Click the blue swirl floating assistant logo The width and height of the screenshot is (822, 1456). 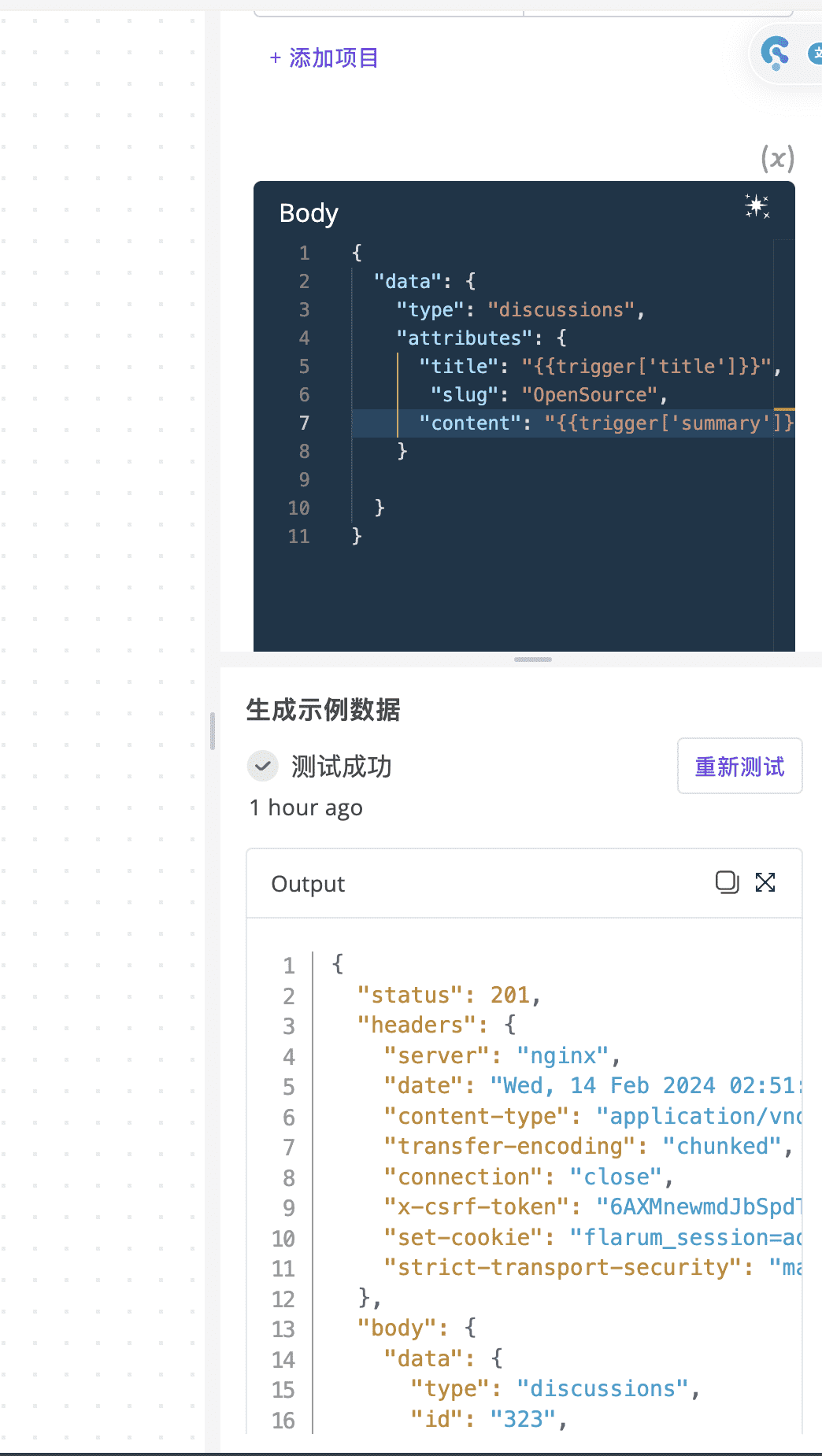[x=775, y=54]
